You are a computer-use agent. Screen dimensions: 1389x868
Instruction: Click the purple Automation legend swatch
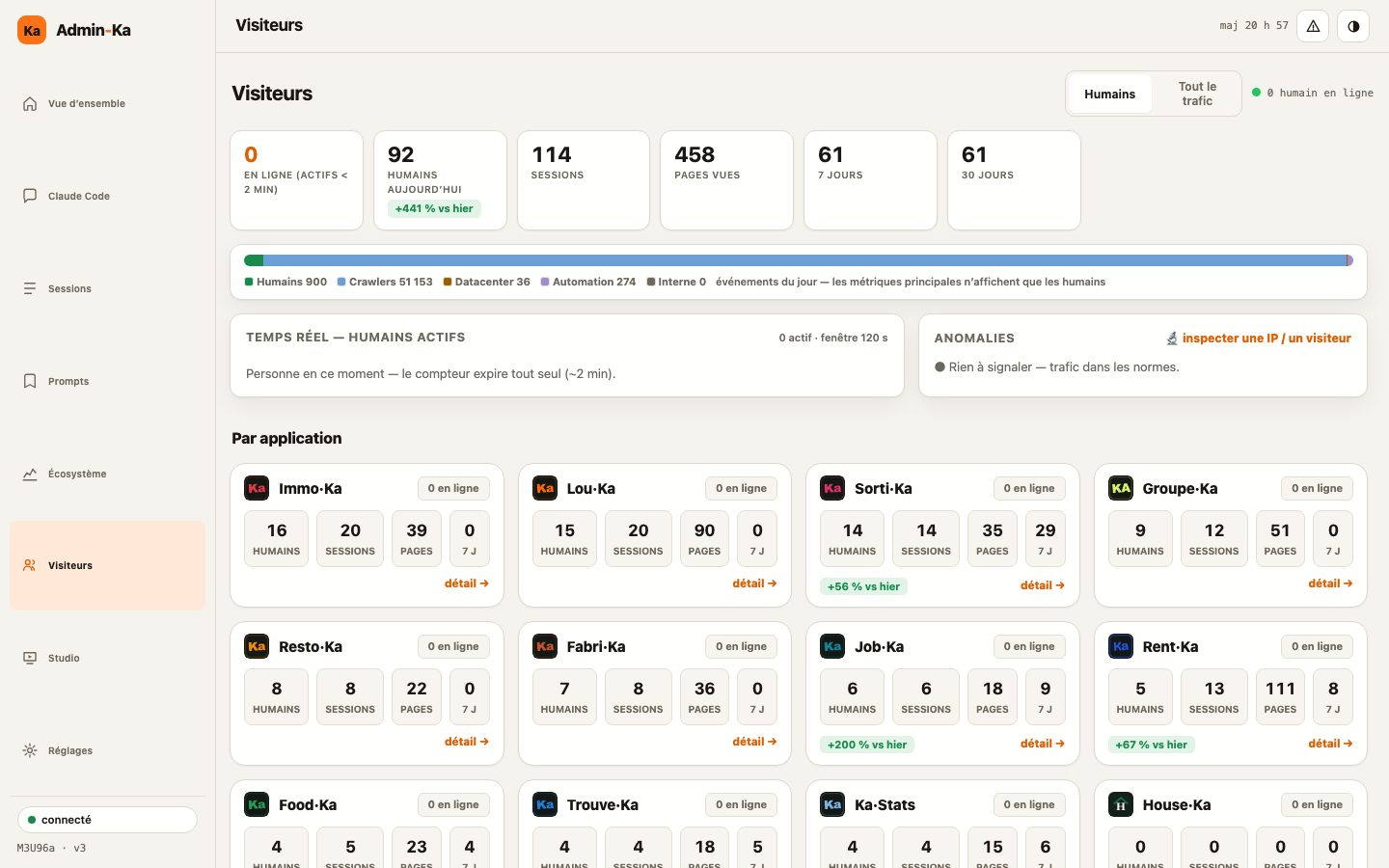tap(545, 282)
